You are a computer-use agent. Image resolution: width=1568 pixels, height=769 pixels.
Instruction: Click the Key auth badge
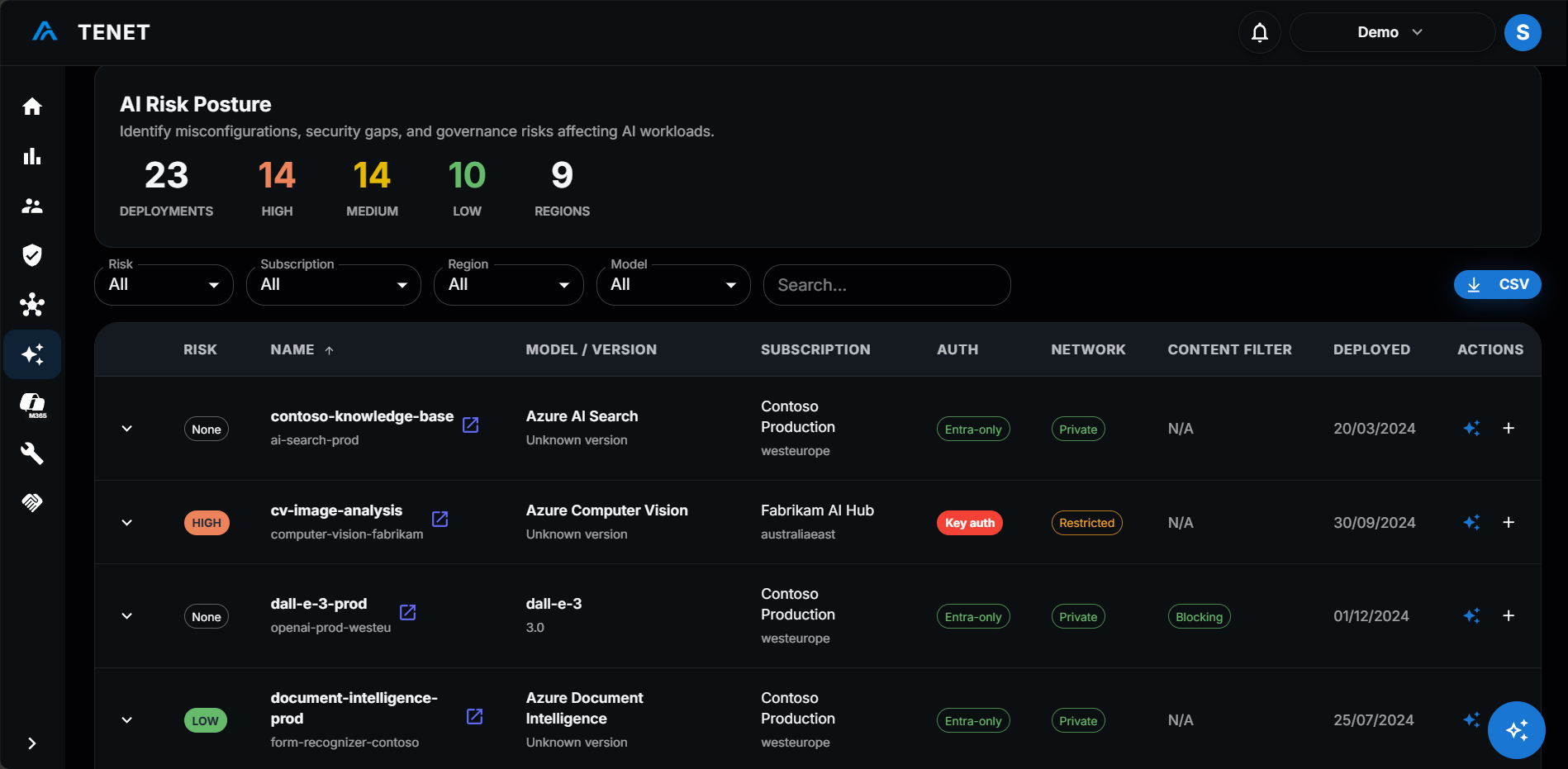click(969, 523)
